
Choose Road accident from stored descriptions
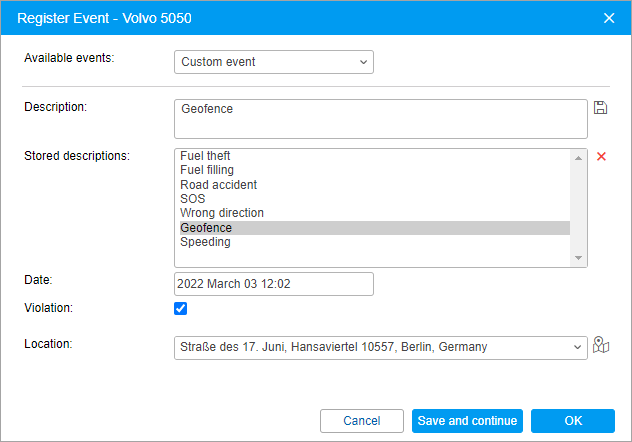(374, 185)
